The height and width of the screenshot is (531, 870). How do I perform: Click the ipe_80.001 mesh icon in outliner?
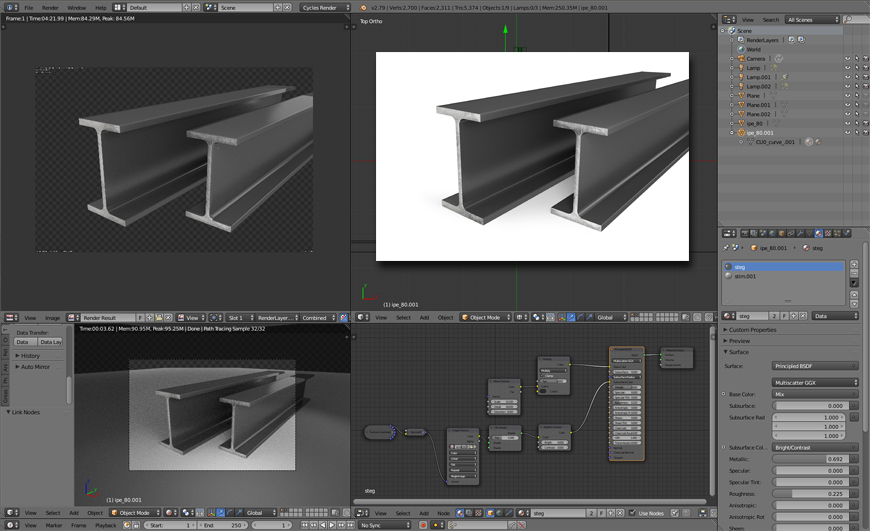pyautogui.click(x=741, y=133)
